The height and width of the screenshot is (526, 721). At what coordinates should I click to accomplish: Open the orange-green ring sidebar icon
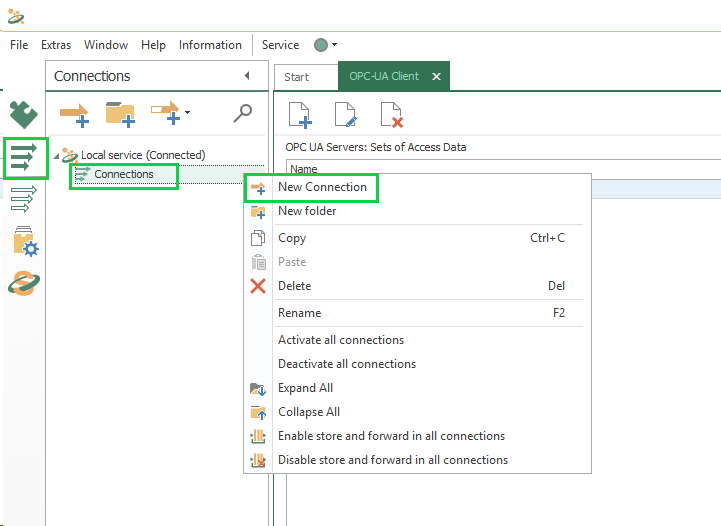click(24, 283)
